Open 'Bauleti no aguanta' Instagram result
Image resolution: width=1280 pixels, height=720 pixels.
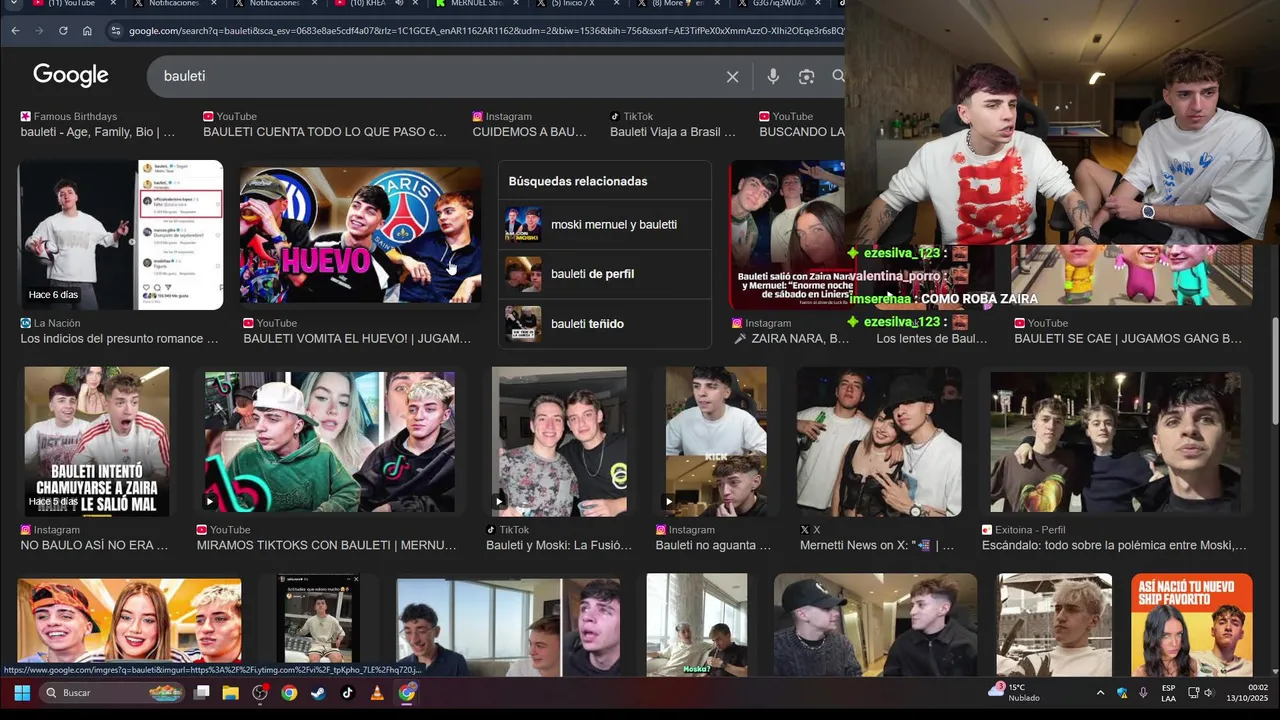(713, 546)
